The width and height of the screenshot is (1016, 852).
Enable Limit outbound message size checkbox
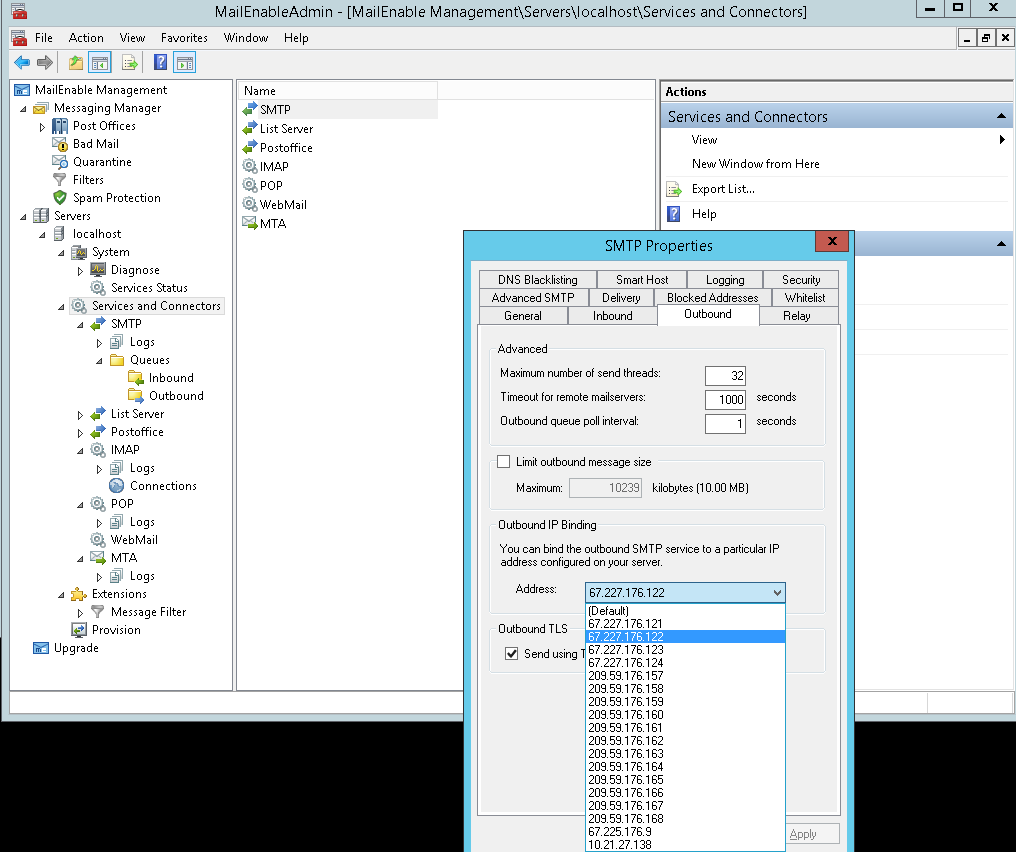point(504,462)
